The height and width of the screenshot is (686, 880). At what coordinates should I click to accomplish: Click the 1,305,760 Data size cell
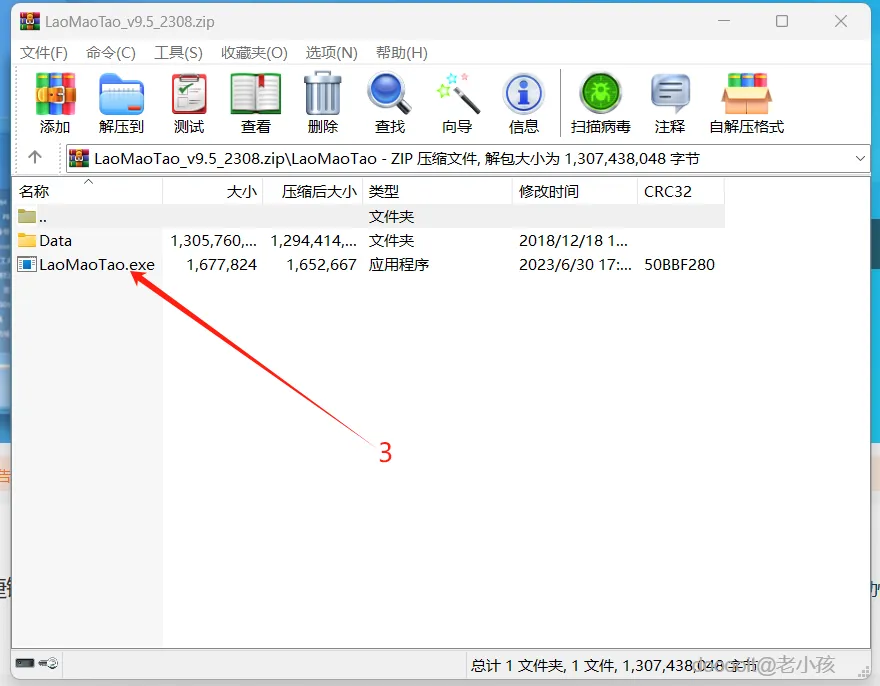[214, 241]
